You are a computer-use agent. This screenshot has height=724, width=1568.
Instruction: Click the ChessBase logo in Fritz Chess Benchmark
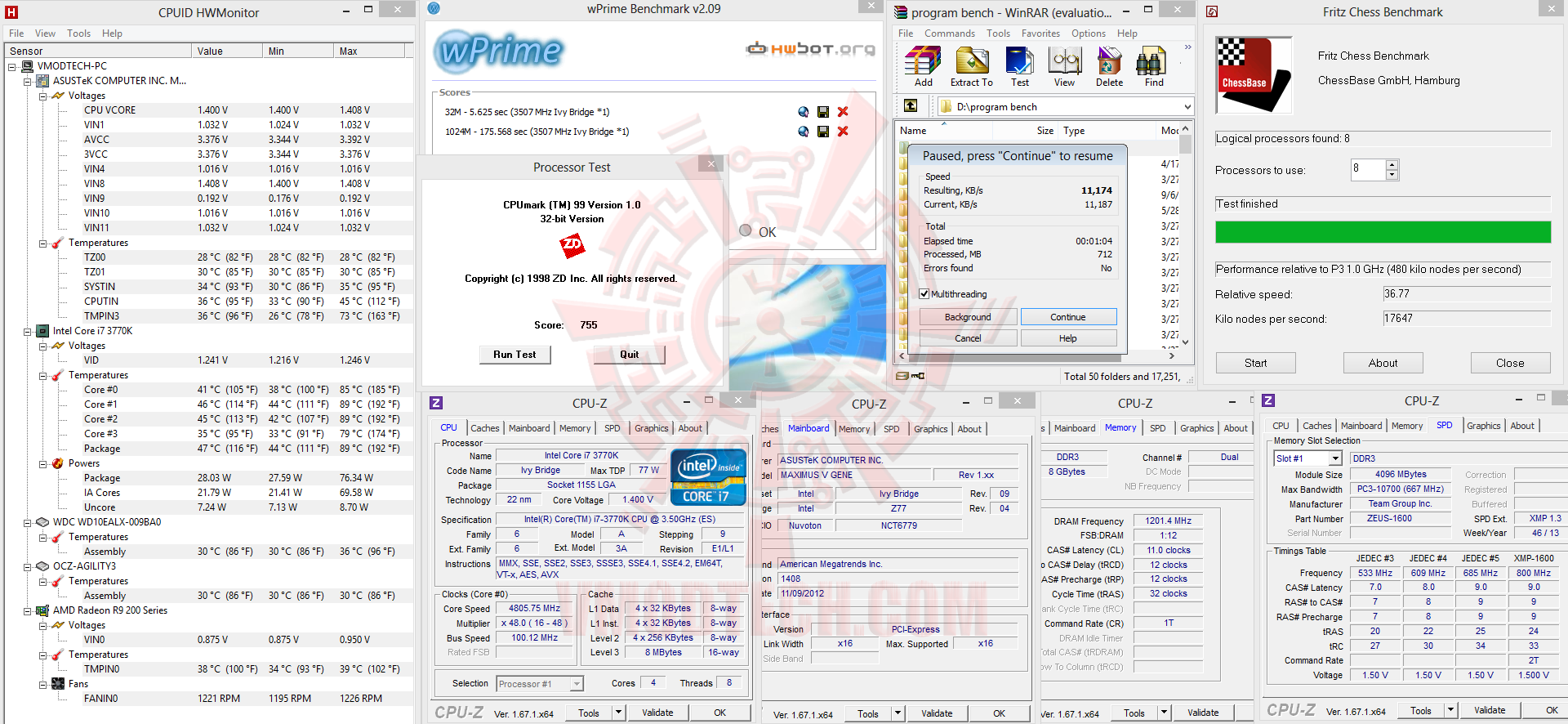(1254, 74)
